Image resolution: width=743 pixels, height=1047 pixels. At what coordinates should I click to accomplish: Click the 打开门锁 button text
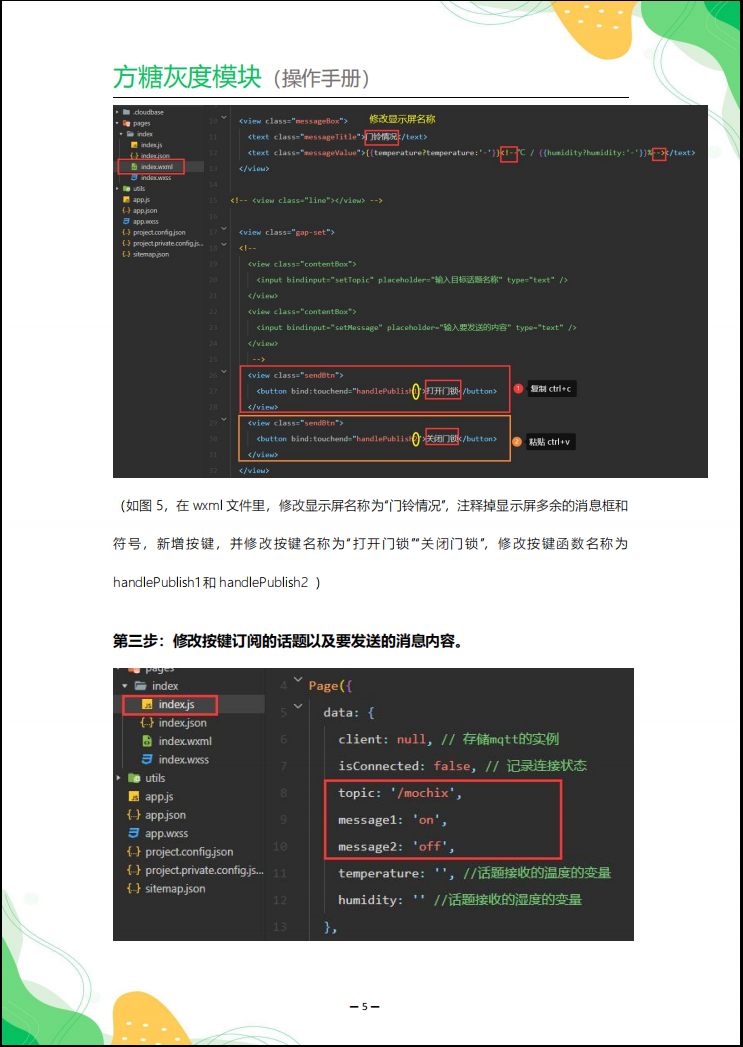point(443,391)
